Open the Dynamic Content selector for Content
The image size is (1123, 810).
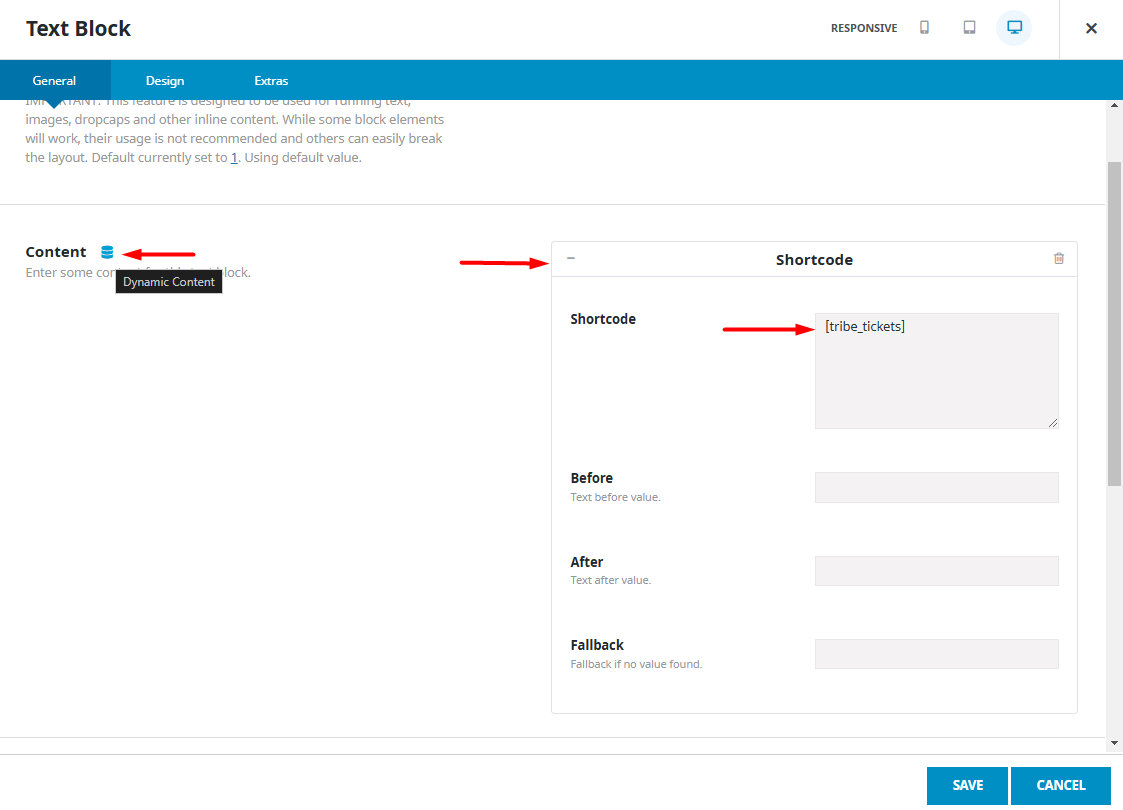tap(106, 252)
